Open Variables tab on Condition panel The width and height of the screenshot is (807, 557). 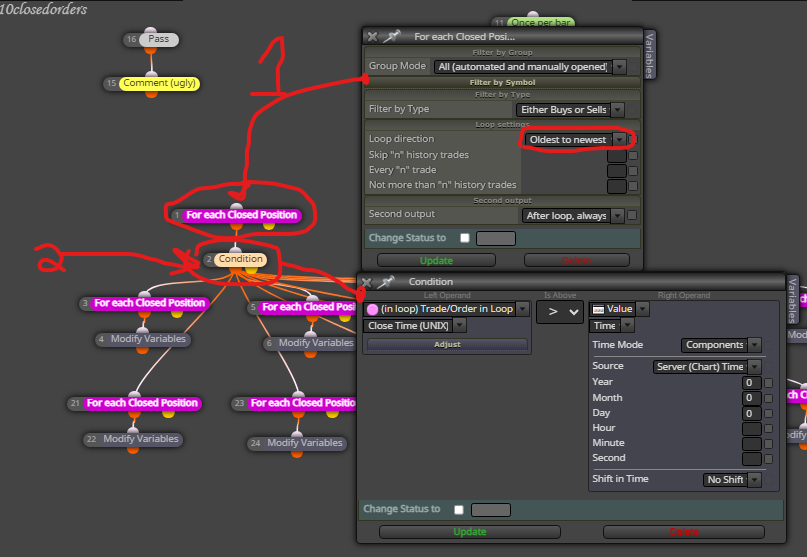pos(793,300)
